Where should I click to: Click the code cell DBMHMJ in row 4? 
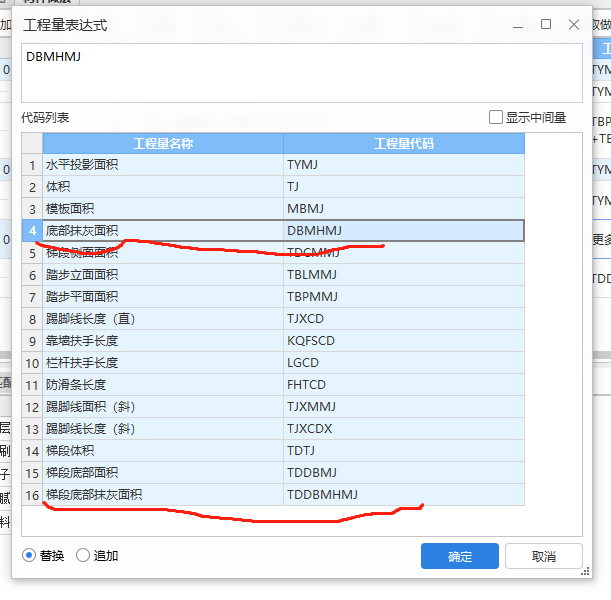(x=404, y=231)
